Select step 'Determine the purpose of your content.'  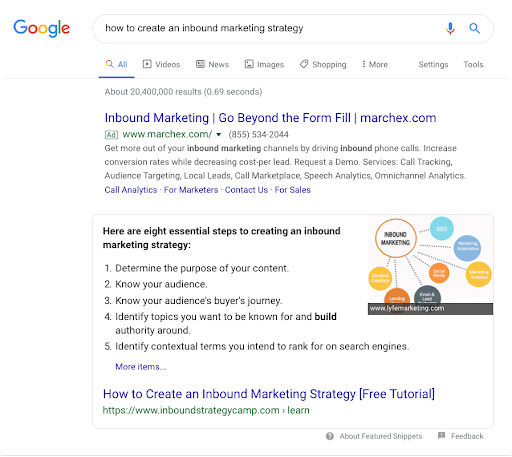click(x=202, y=268)
